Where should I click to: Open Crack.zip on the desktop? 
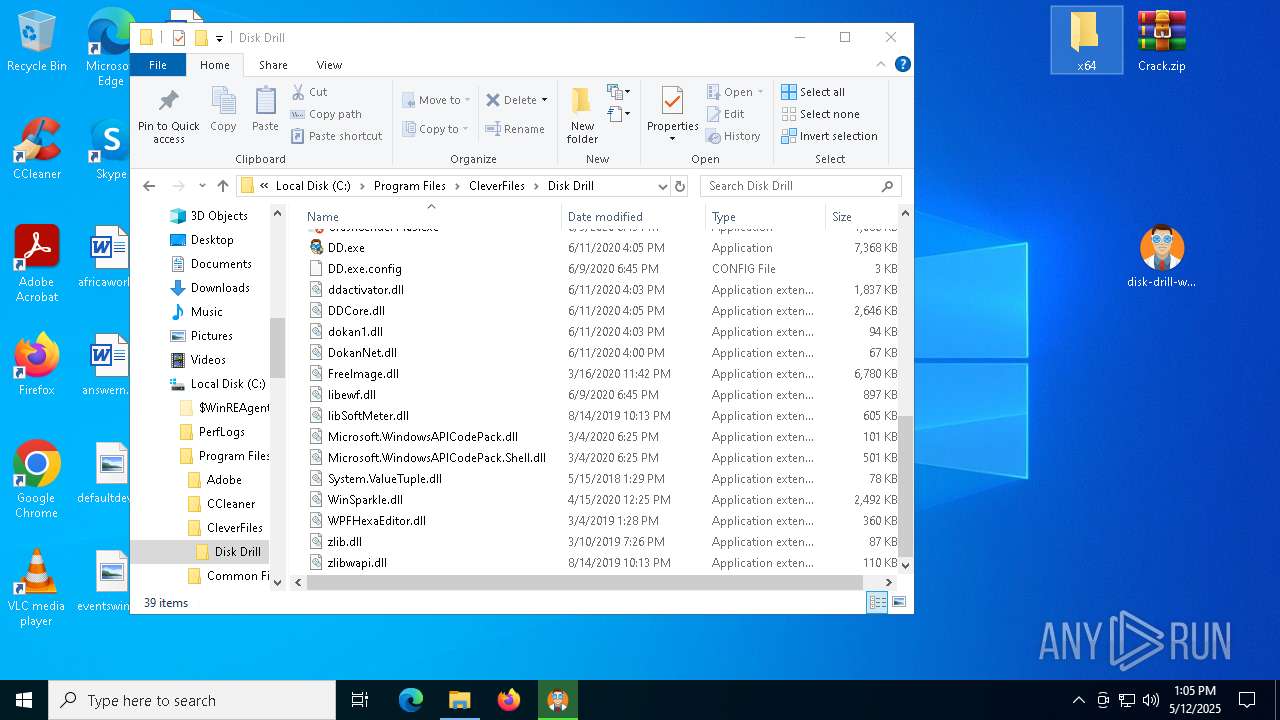1161,41
